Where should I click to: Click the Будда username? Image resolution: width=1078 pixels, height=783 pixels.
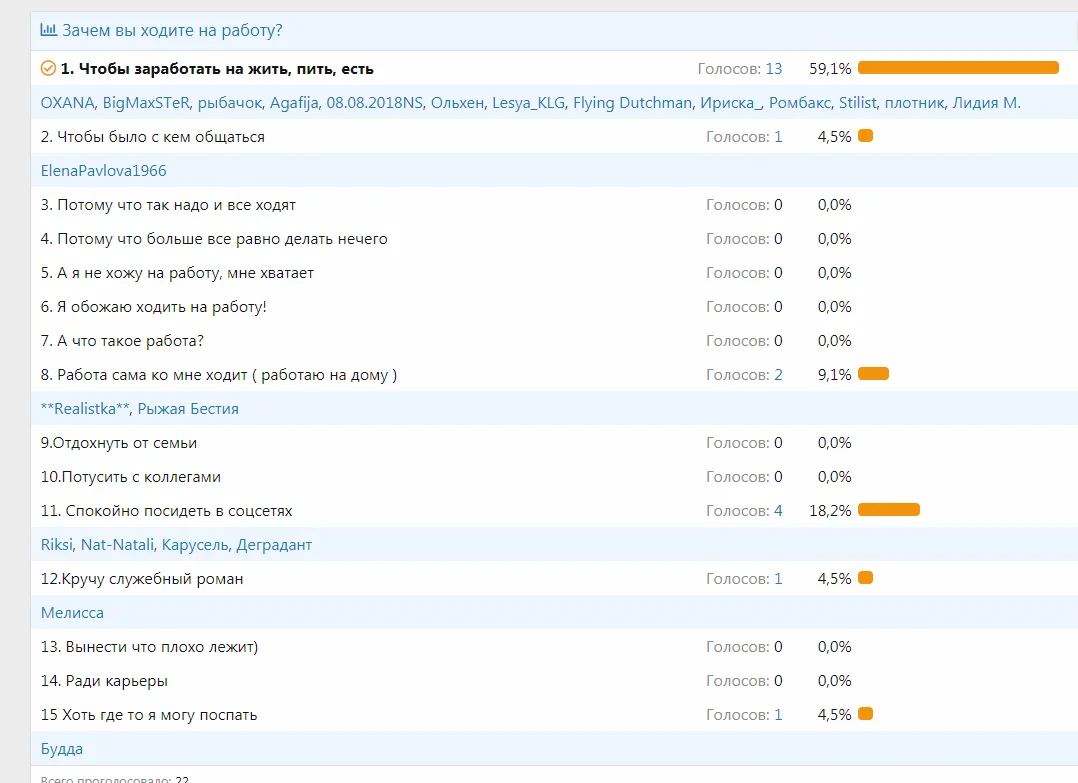click(x=62, y=749)
